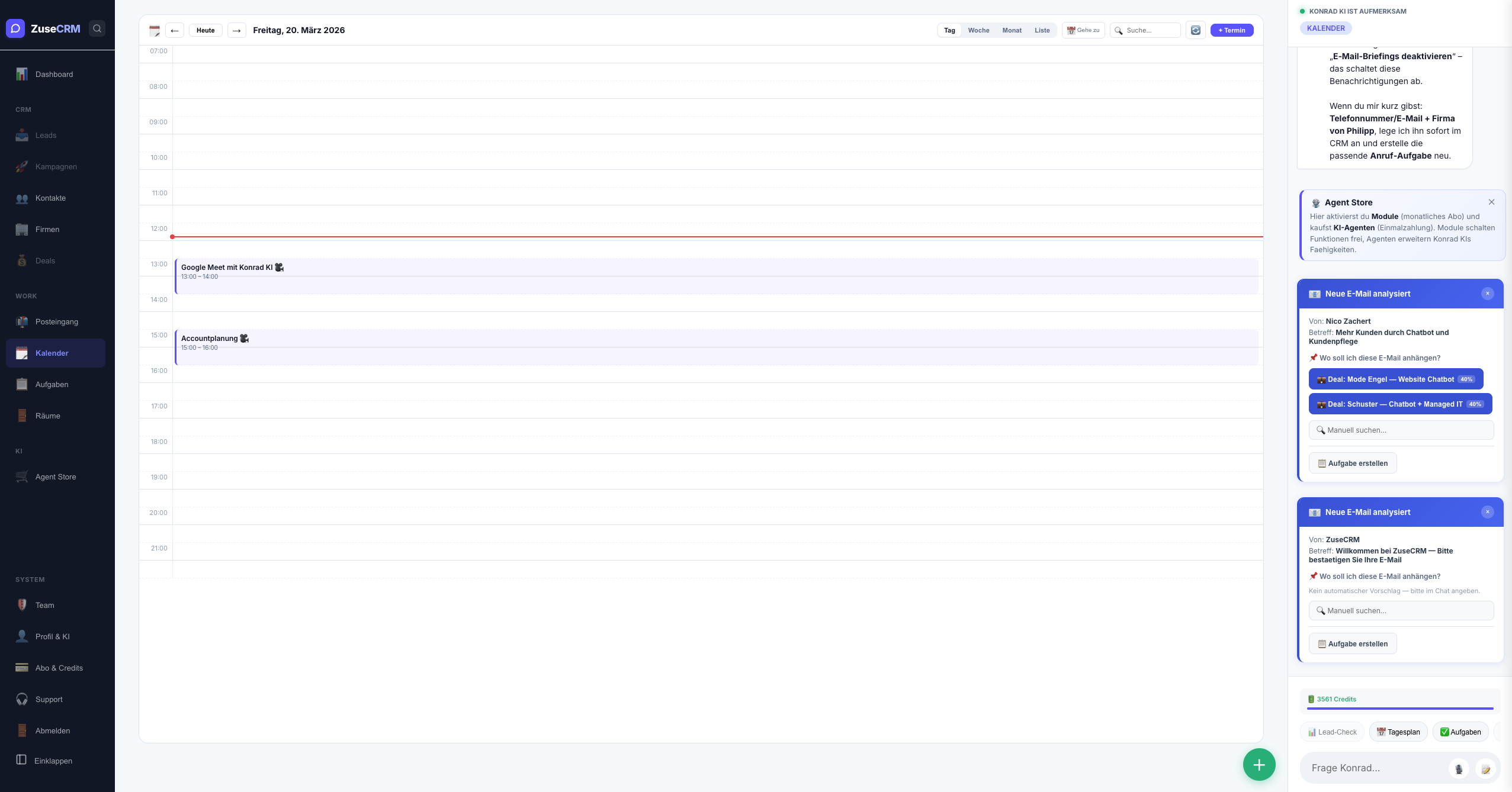Go to next day arrow

pos(237,30)
